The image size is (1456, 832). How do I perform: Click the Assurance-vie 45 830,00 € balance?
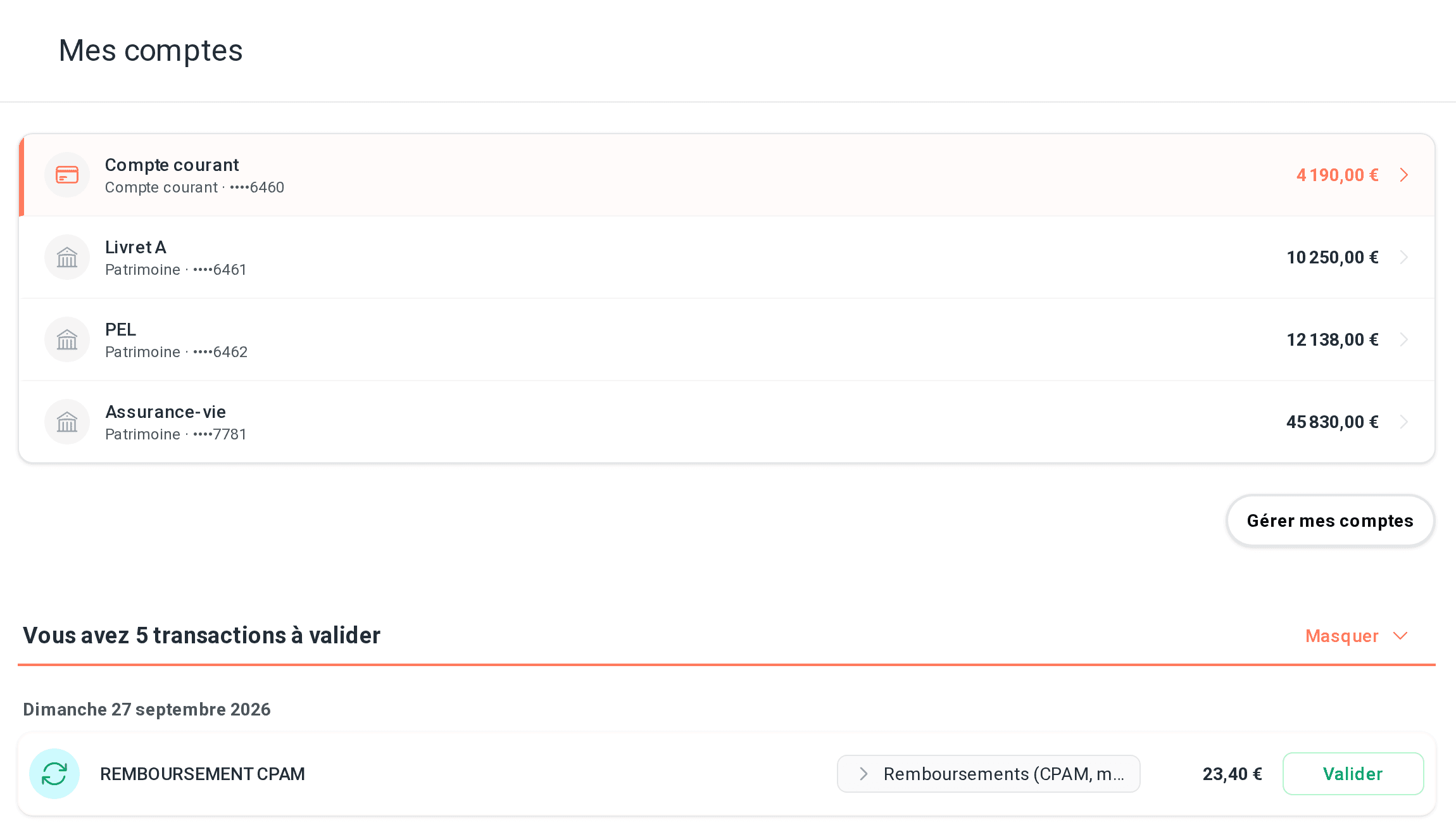[1333, 422]
